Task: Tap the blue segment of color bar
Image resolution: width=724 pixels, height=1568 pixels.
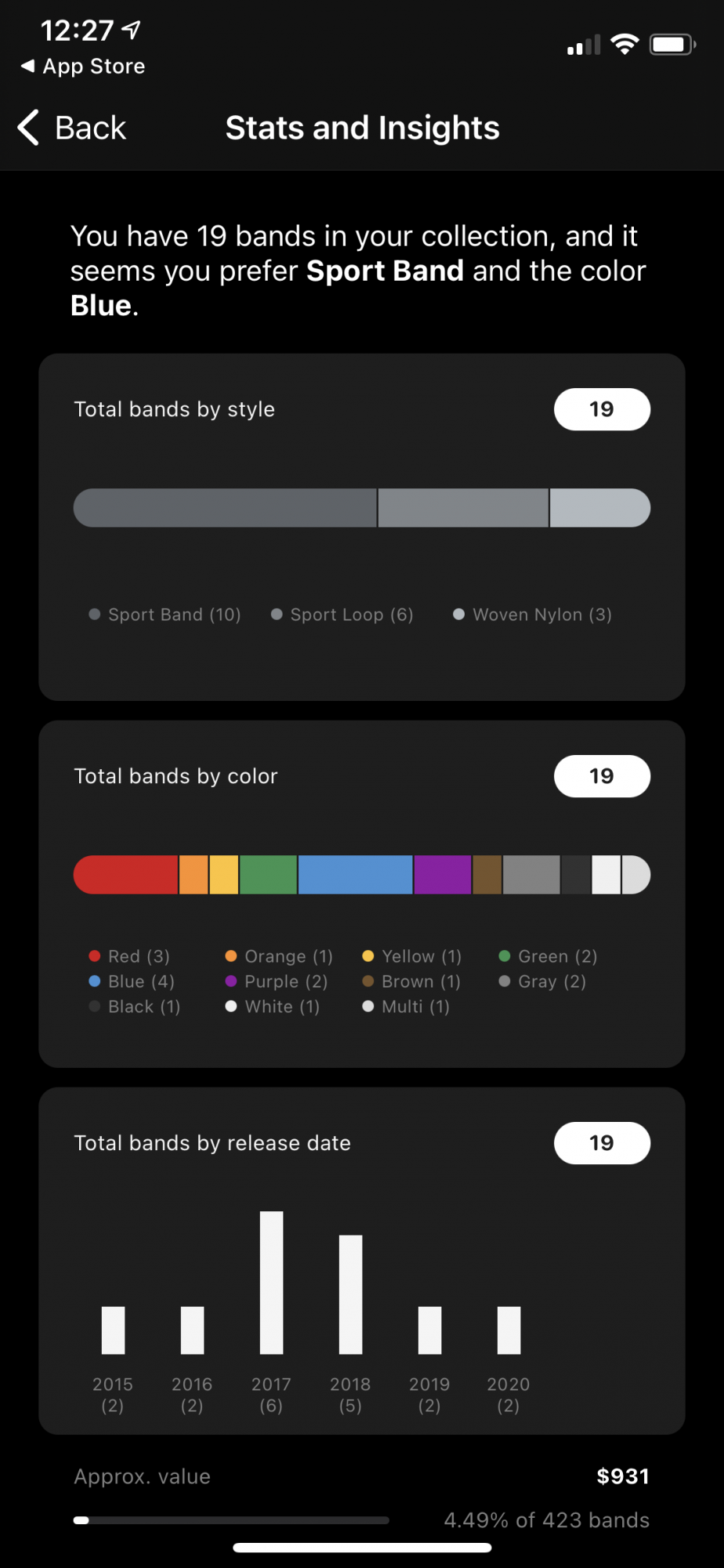Action: pyautogui.click(x=356, y=875)
